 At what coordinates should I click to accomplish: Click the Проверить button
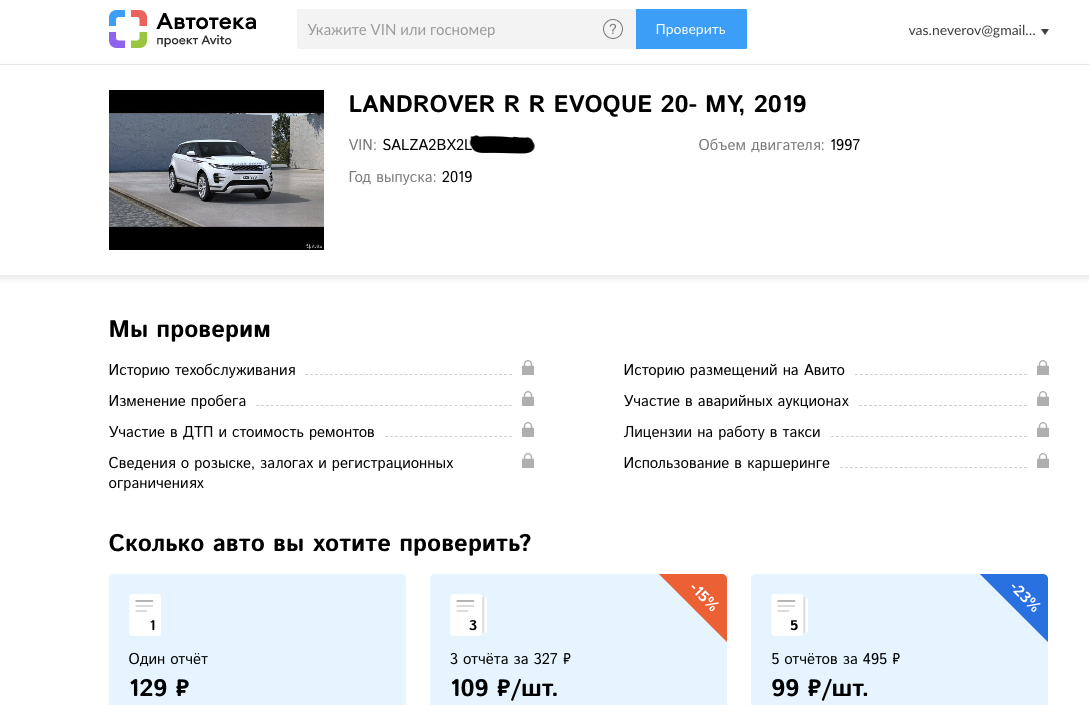(x=691, y=29)
